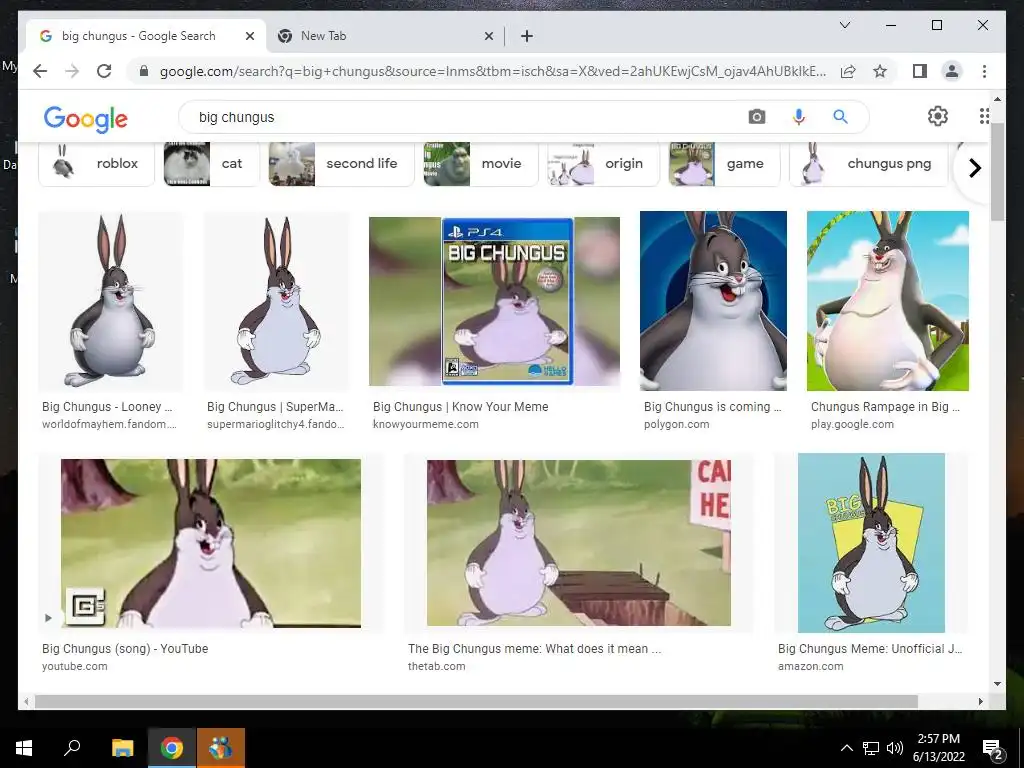Screen dimensions: 1024x768
Task: Filter results by the origin chip
Action: click(603, 164)
